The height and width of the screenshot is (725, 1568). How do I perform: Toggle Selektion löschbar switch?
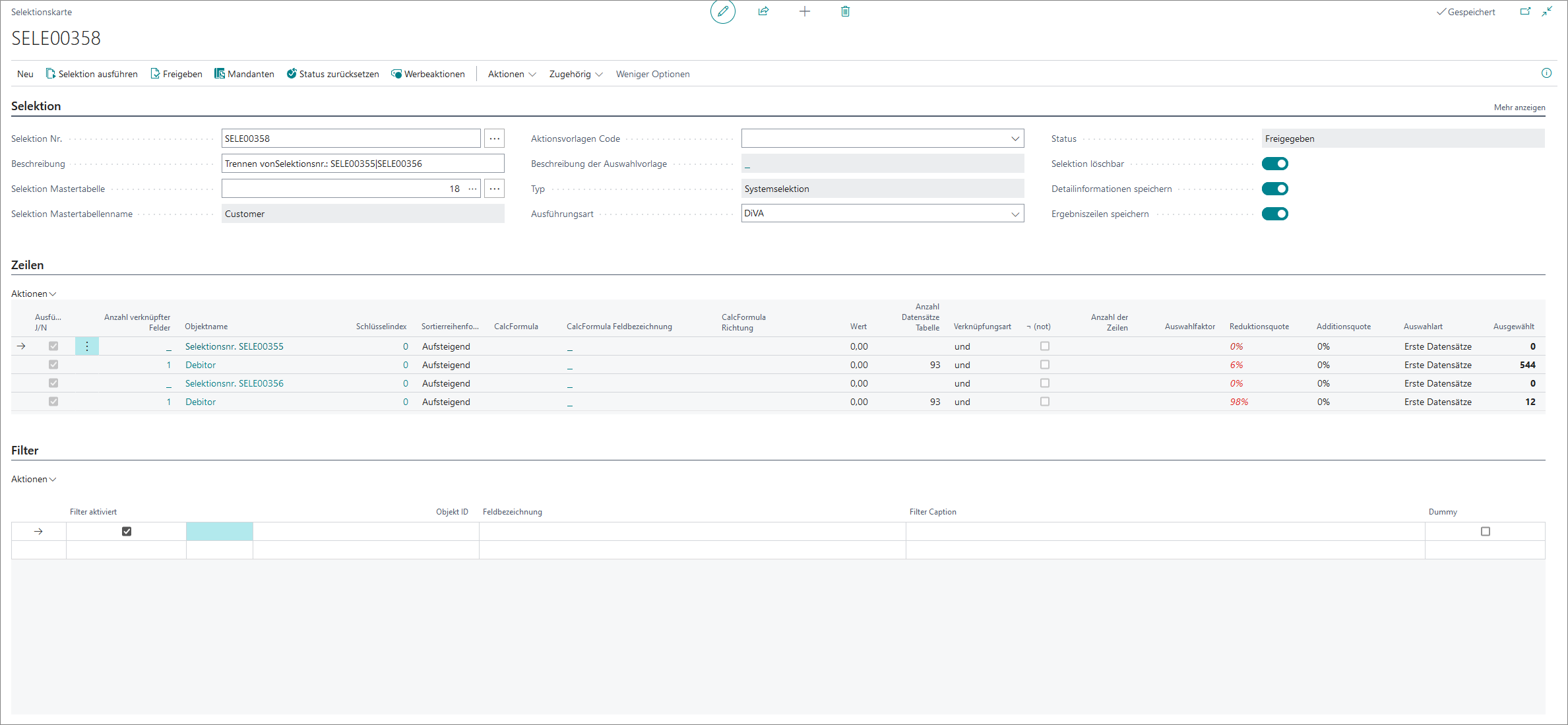coord(1274,164)
